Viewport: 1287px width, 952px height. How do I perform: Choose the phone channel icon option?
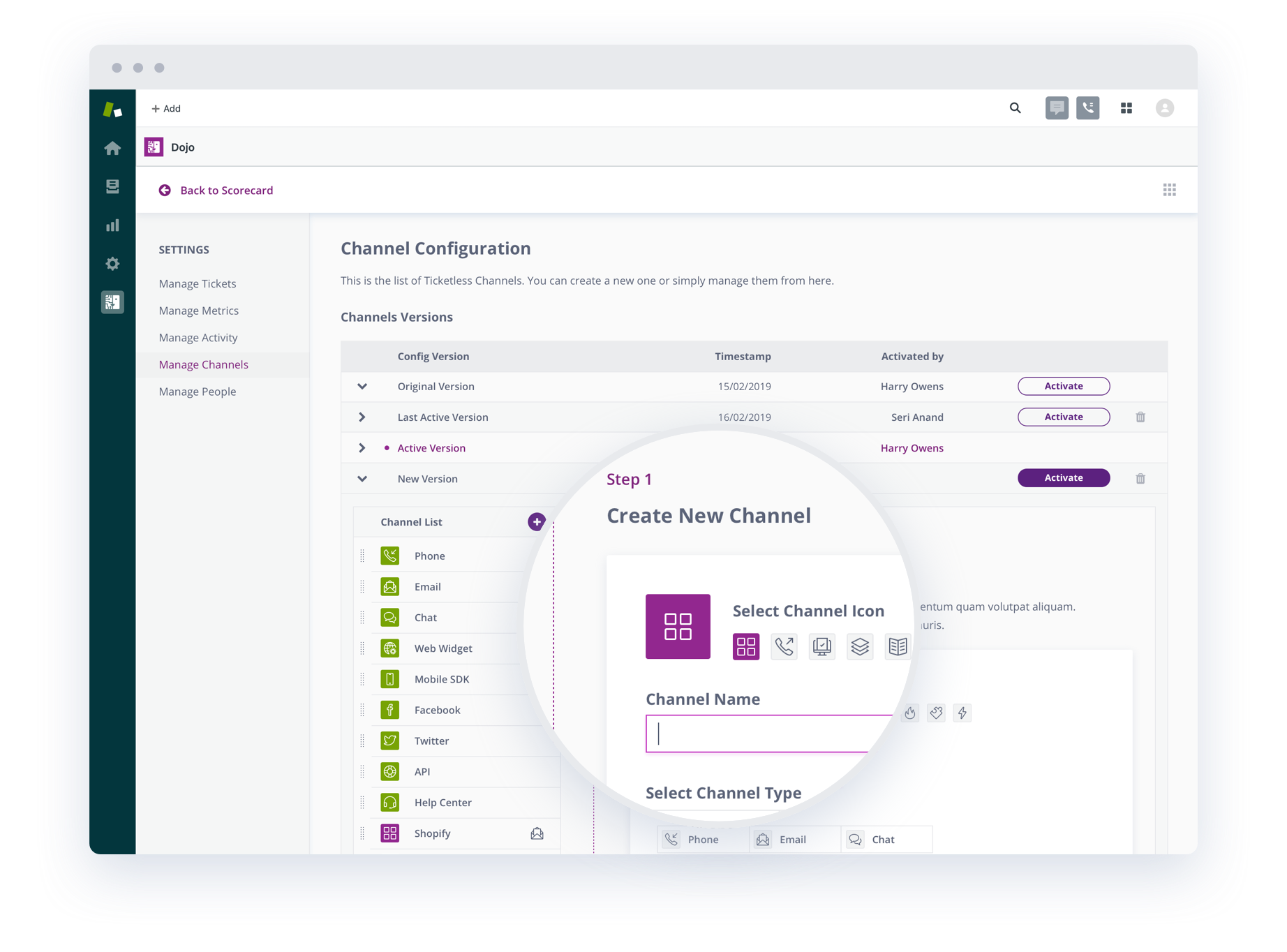(784, 646)
